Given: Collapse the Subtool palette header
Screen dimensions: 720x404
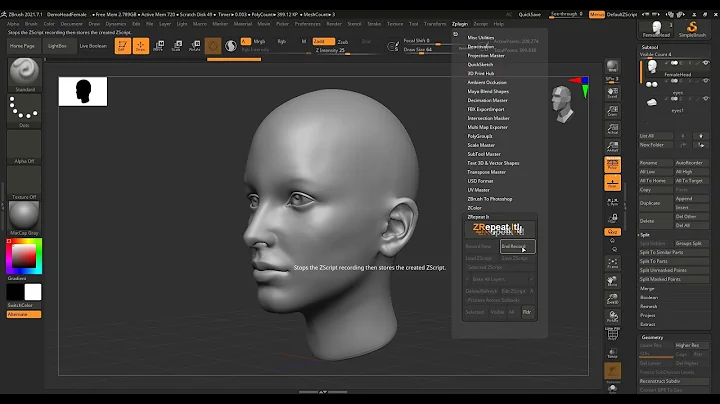Looking at the screenshot, I should pyautogui.click(x=650, y=47).
